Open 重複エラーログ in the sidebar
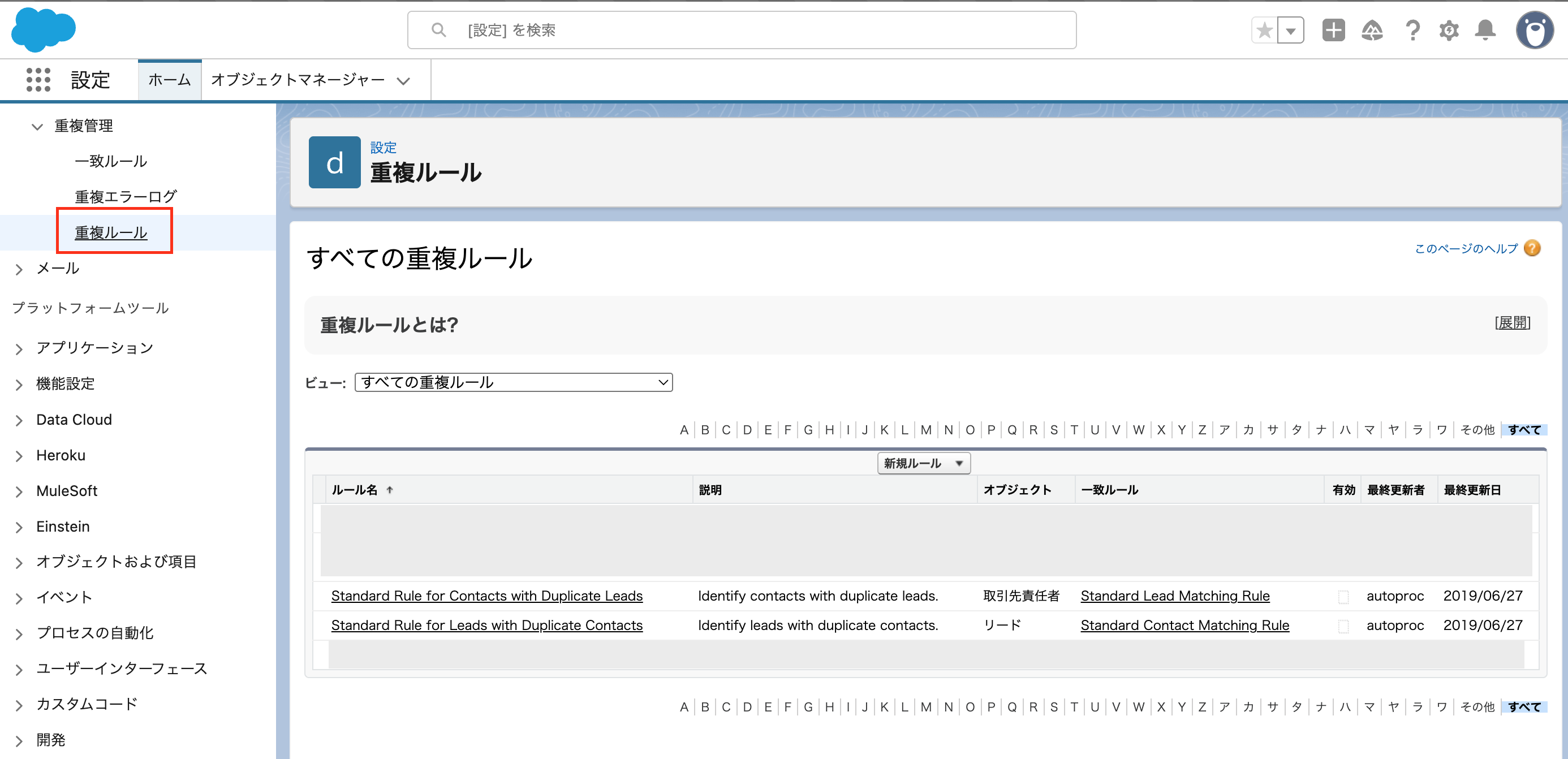This screenshot has width=1568, height=759. pos(126,197)
